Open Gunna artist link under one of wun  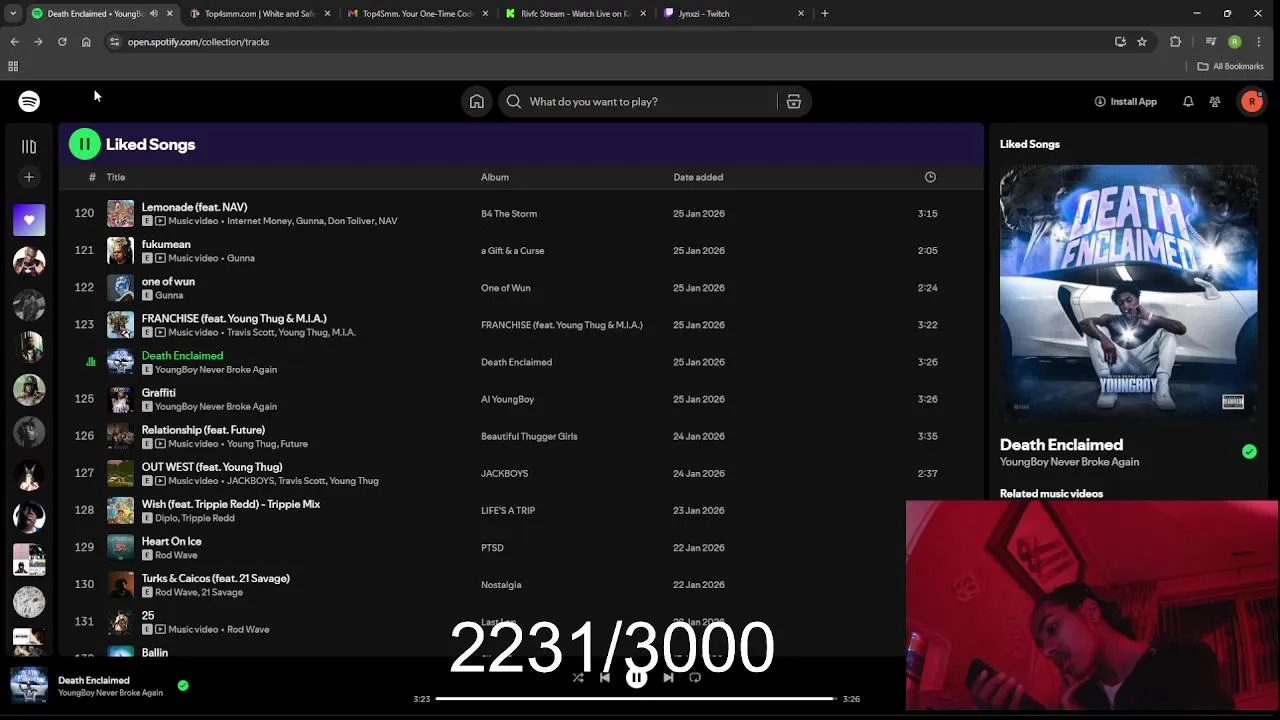tap(169, 295)
